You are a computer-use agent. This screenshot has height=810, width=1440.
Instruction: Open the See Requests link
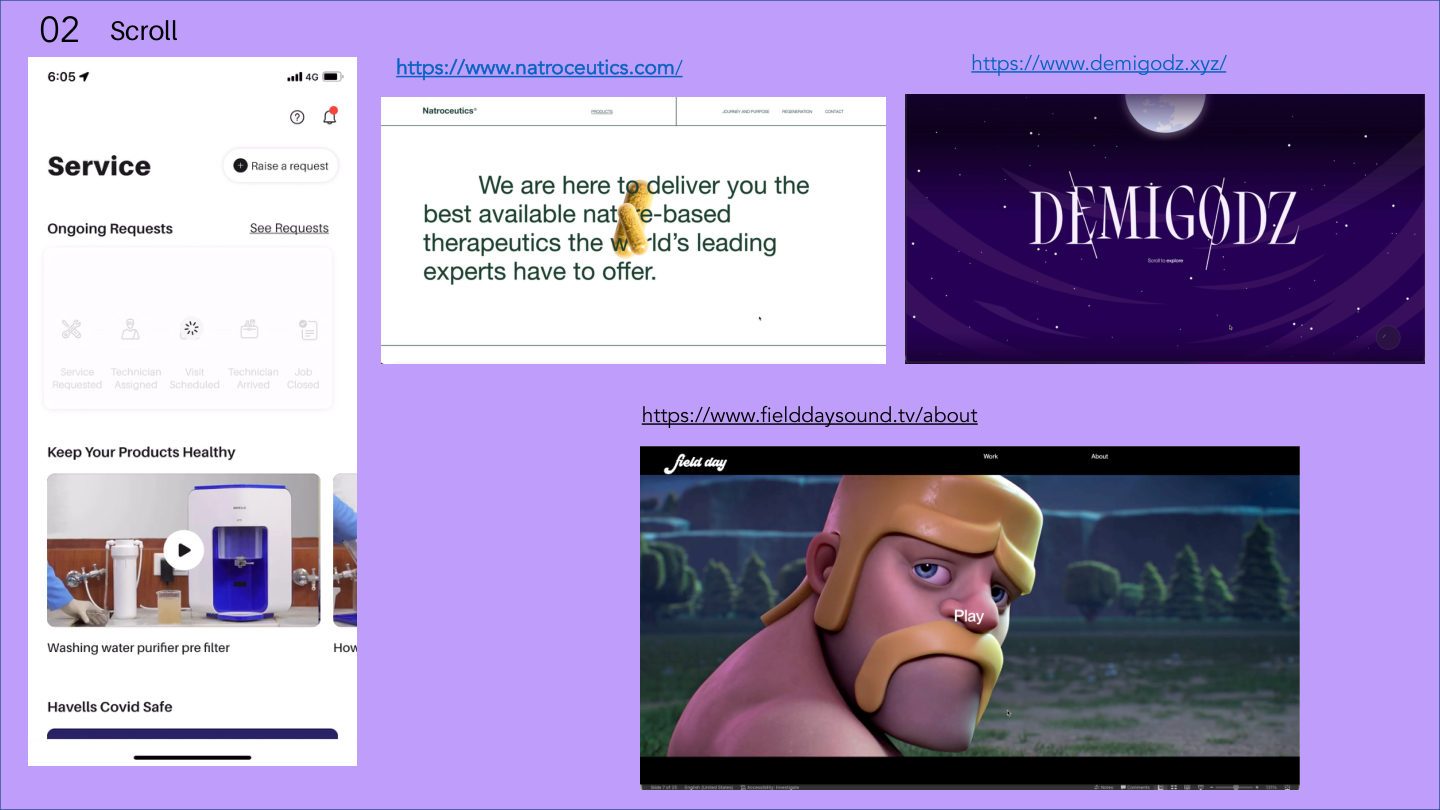point(289,228)
